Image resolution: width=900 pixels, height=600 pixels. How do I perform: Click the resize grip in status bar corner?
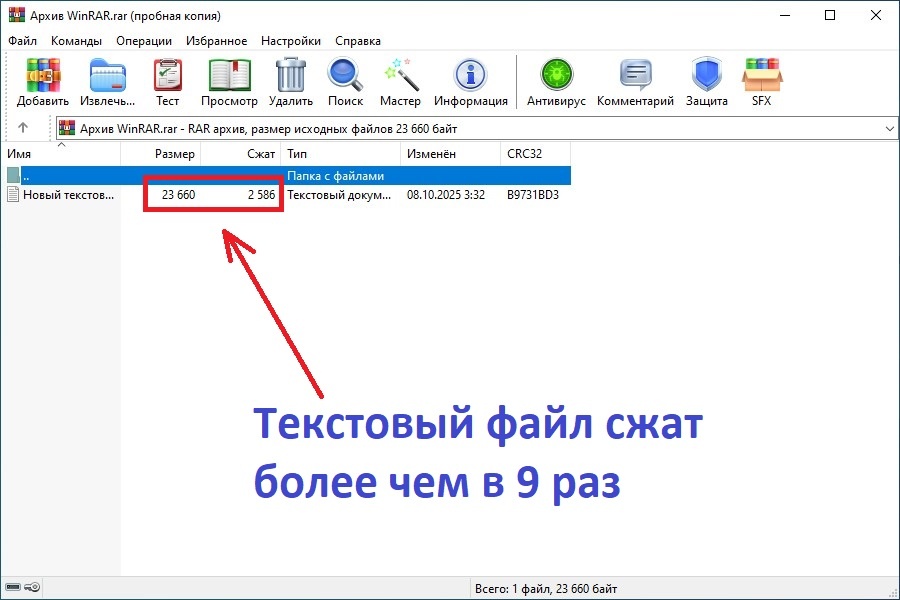(892, 592)
